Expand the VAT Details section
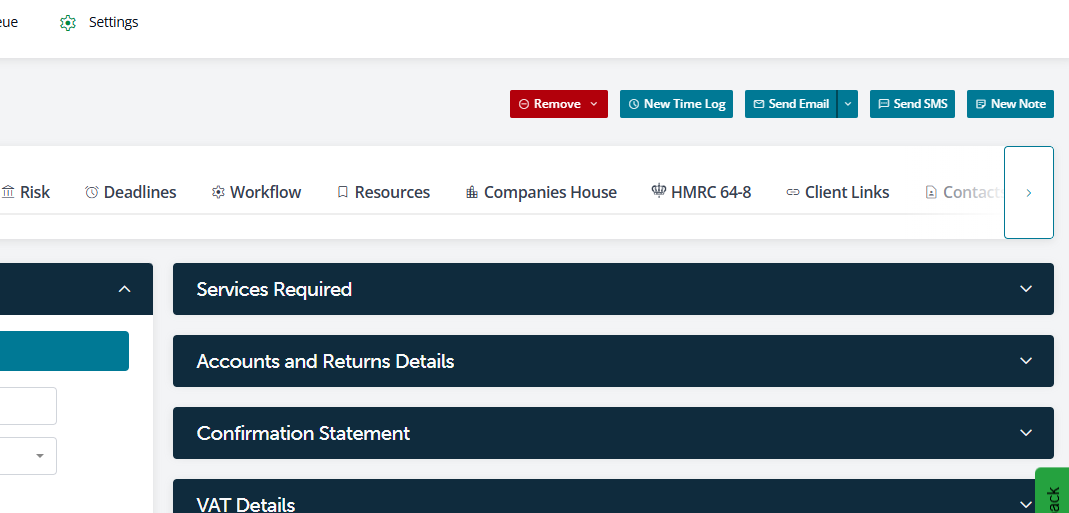This screenshot has height=513, width=1069. point(1025,504)
